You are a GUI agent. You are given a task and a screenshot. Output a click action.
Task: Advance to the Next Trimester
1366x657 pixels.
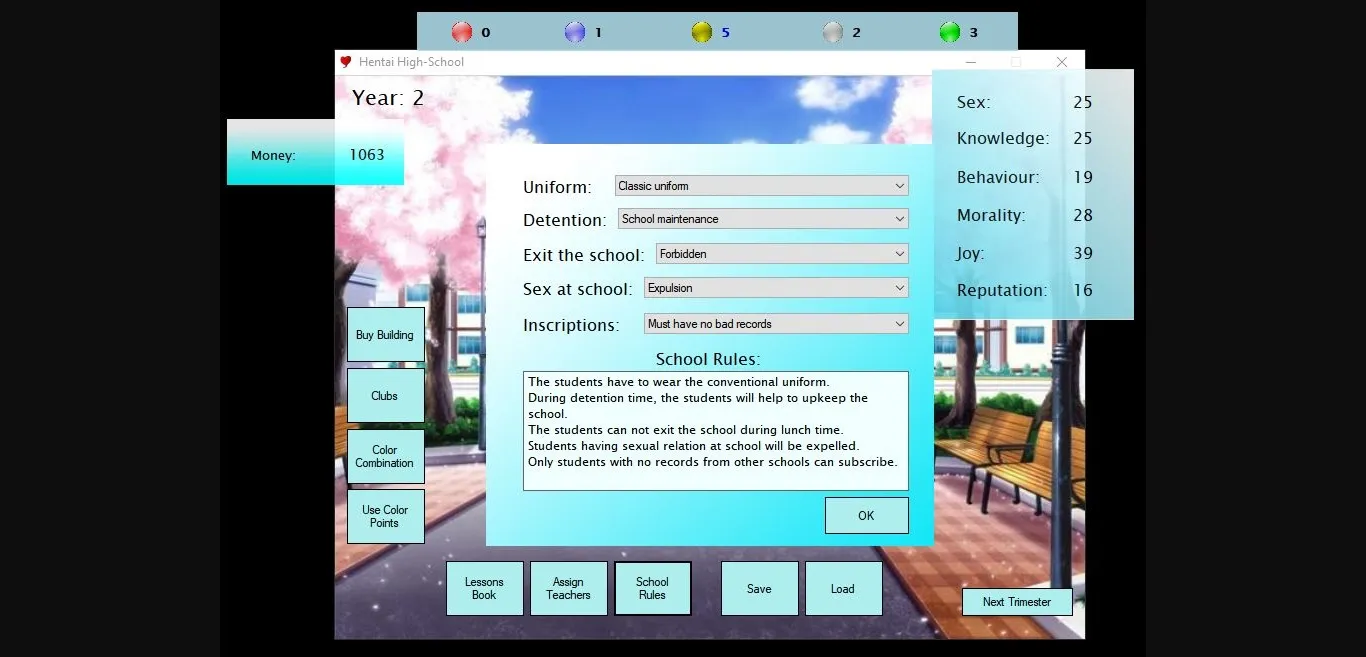pyautogui.click(x=1016, y=602)
